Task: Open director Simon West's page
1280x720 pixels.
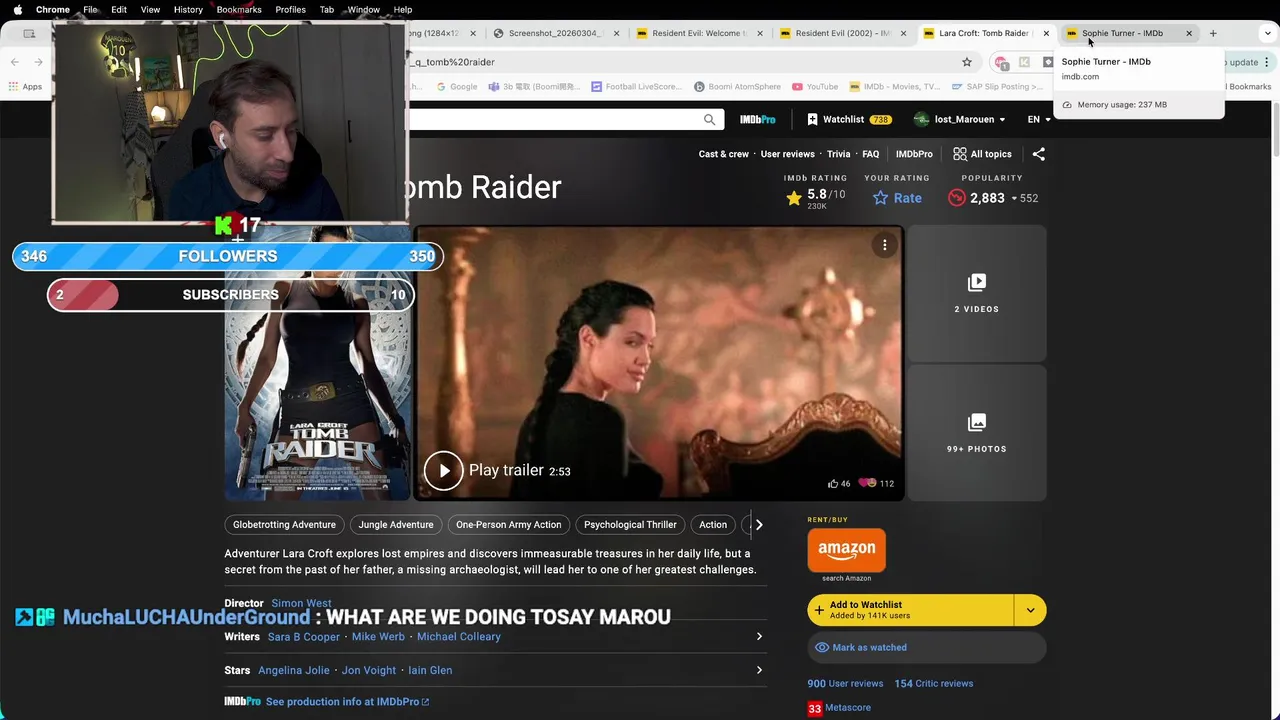Action: tap(301, 603)
